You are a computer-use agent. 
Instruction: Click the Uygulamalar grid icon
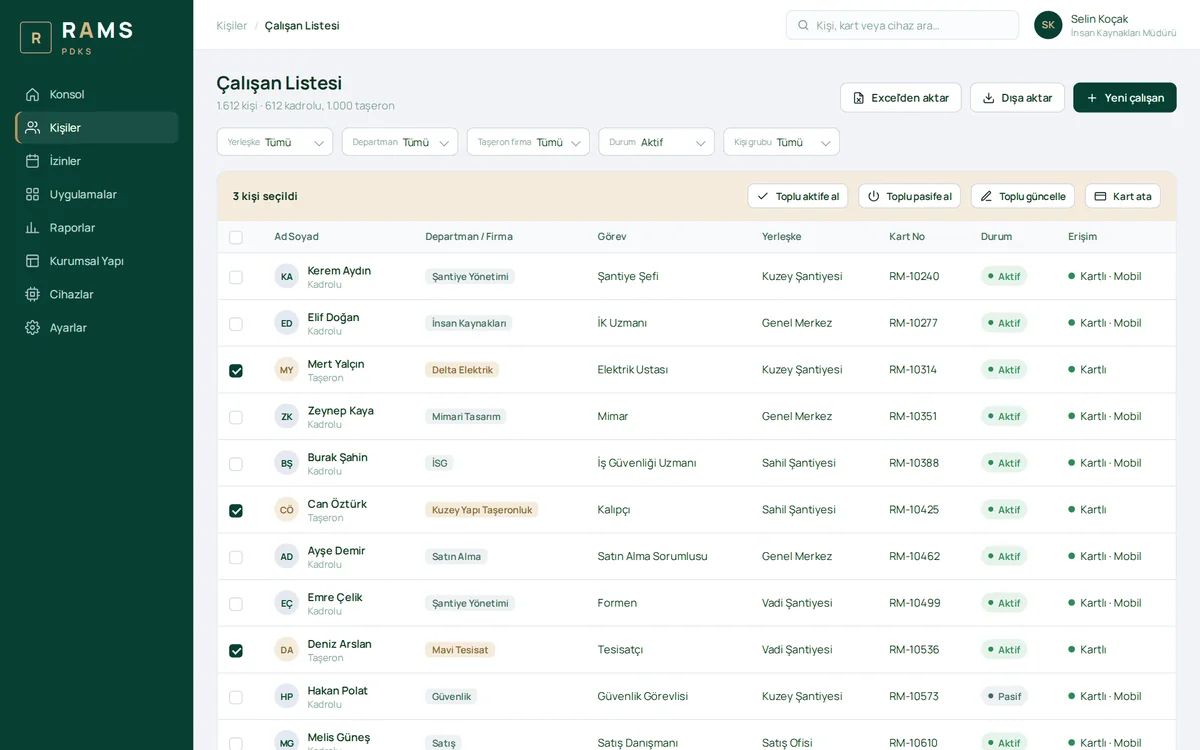33,194
